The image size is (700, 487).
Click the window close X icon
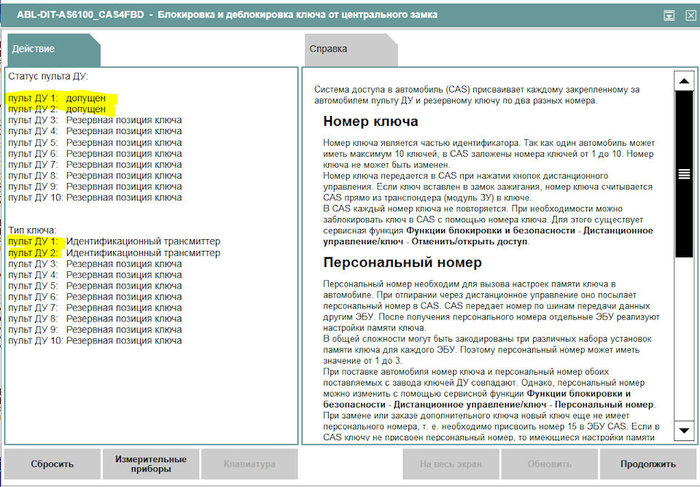[690, 16]
